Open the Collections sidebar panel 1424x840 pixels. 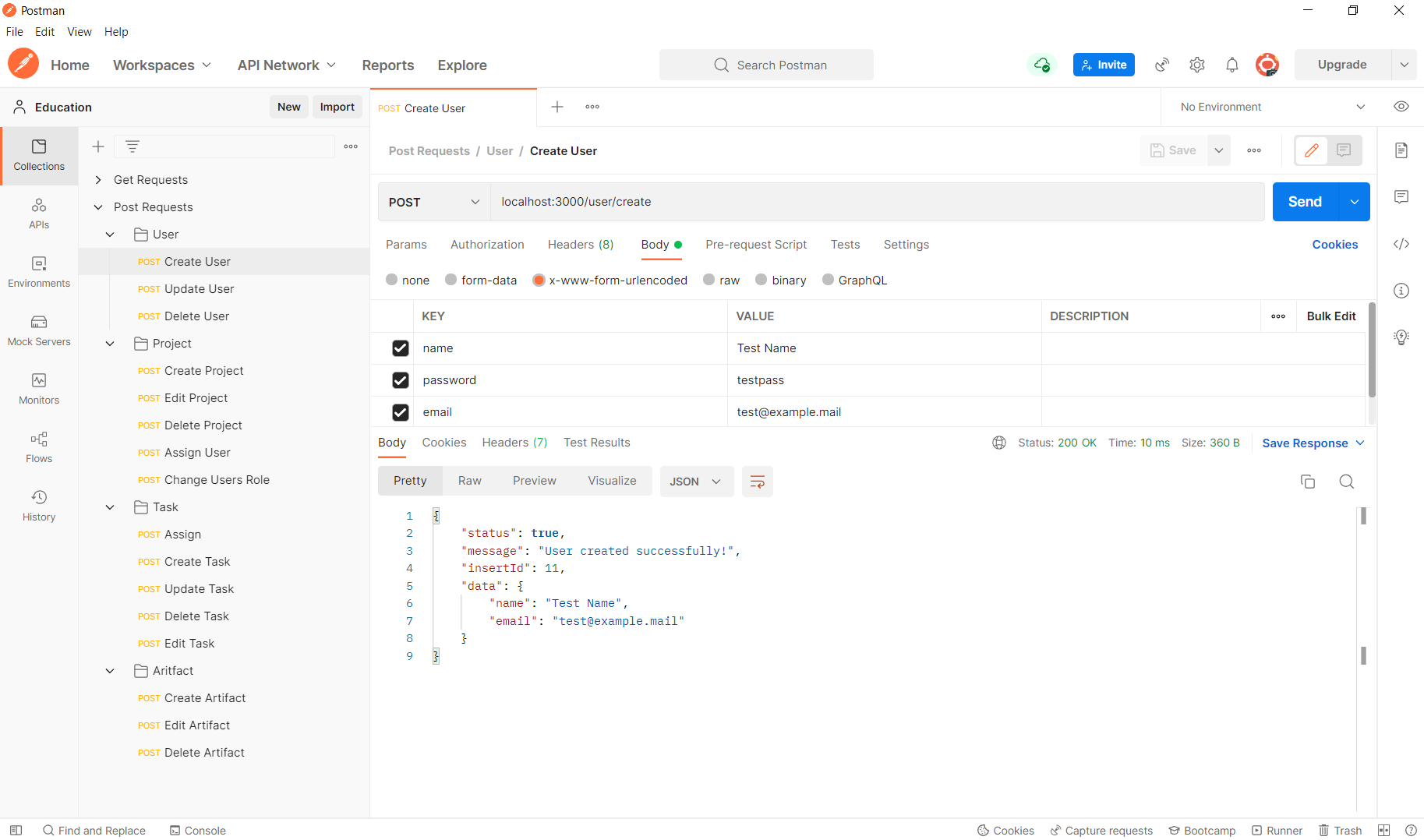coord(39,155)
